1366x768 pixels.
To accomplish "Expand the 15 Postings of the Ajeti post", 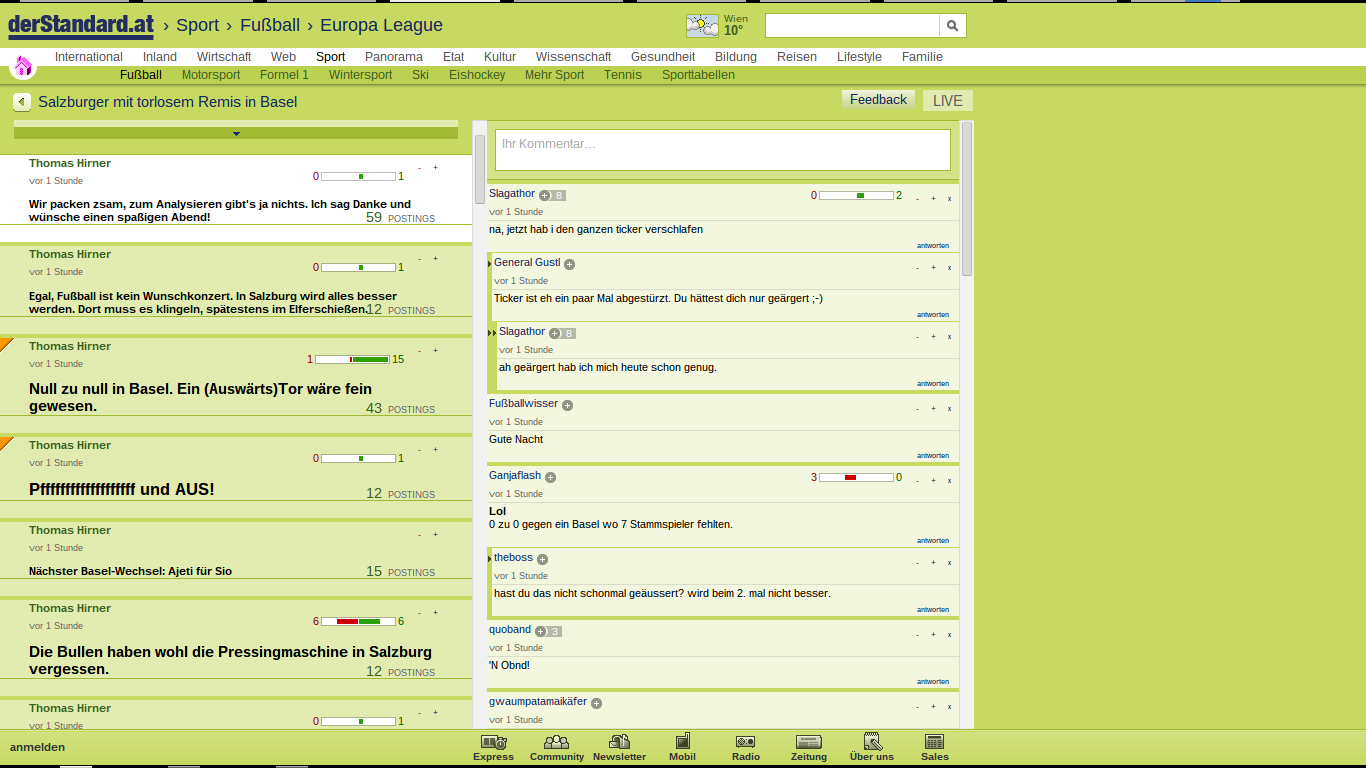I will pos(400,571).
